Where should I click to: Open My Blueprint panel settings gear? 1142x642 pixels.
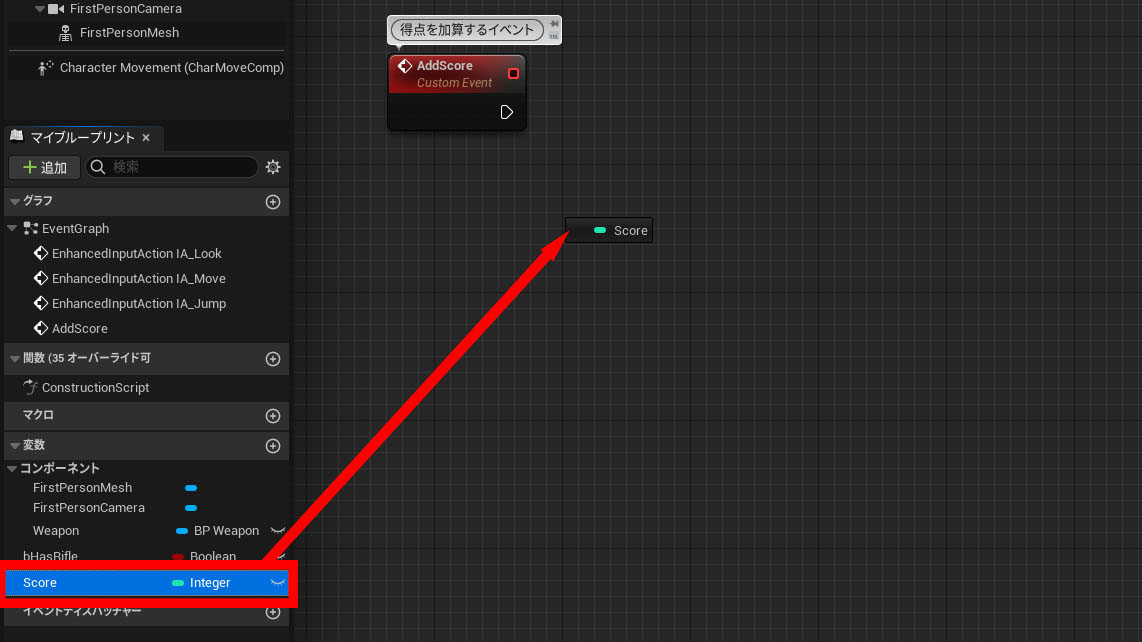point(273,167)
